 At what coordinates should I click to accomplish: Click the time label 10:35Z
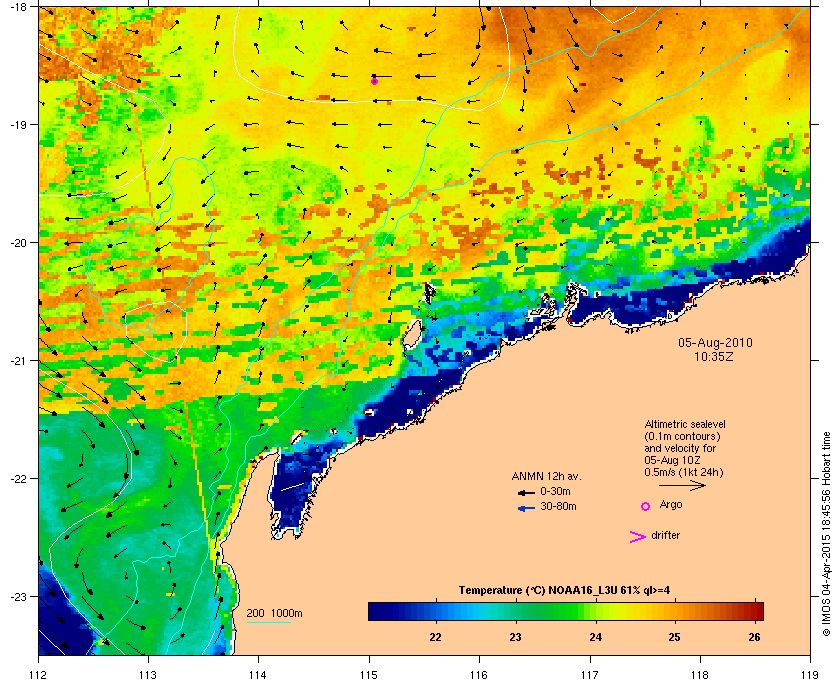click(714, 356)
